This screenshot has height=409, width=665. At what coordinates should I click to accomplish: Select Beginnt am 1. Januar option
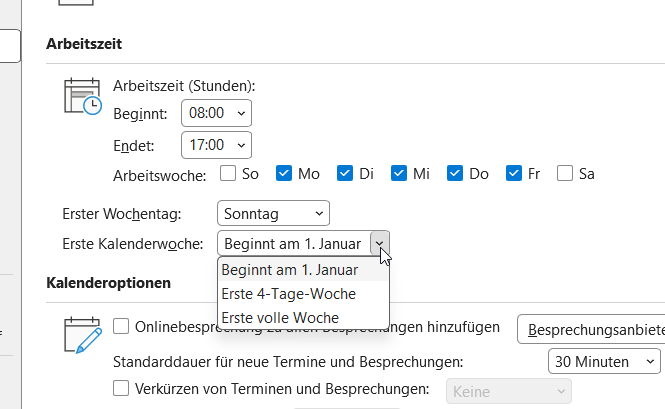(x=303, y=270)
